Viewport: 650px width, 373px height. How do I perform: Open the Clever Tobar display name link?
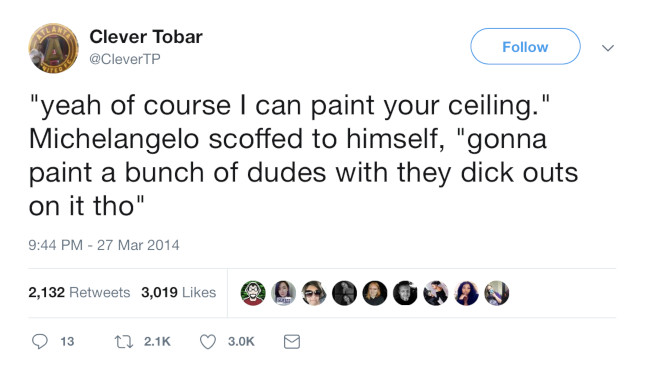click(146, 37)
